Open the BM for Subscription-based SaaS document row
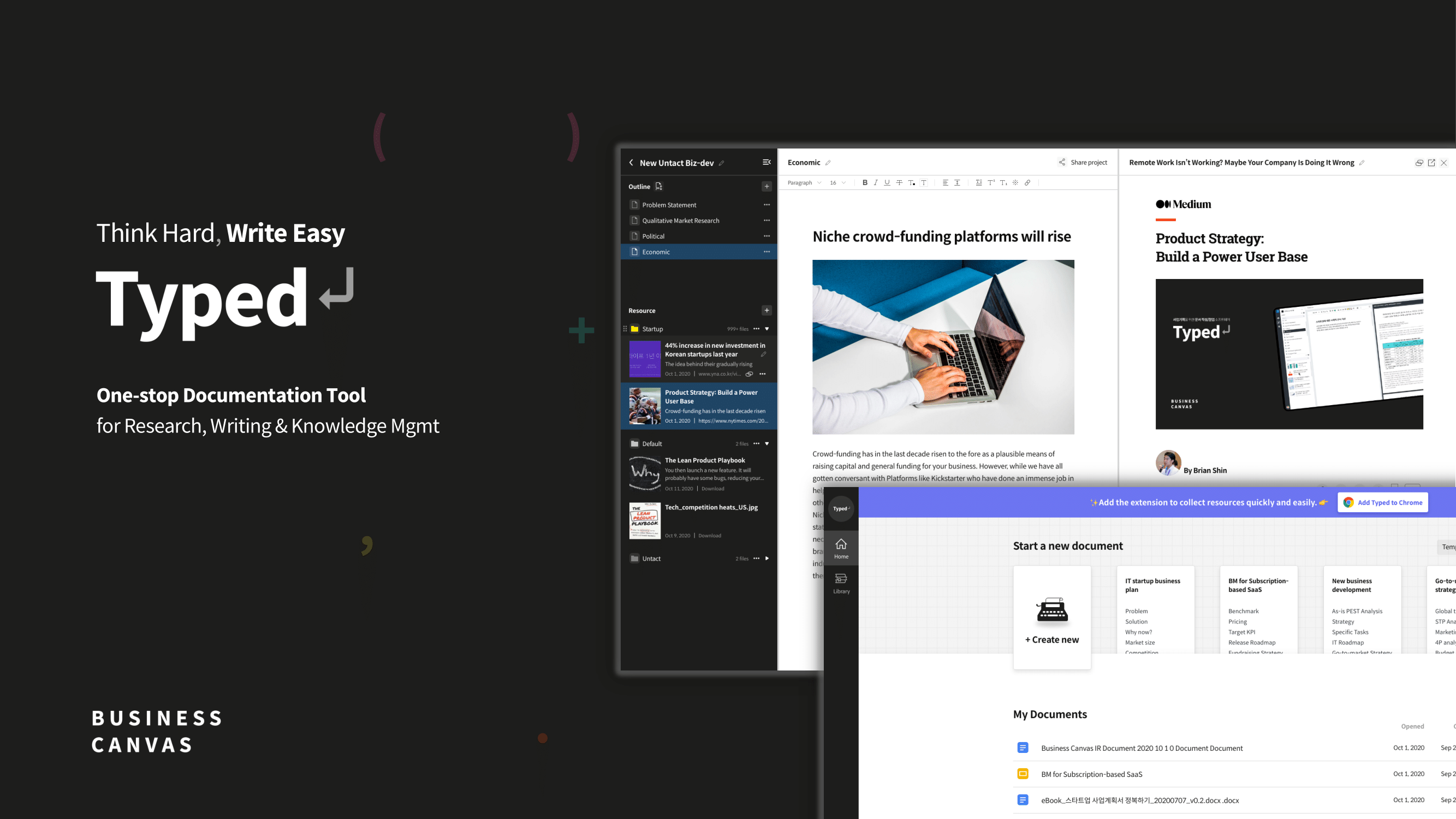This screenshot has width=1456, height=819. [1234, 774]
